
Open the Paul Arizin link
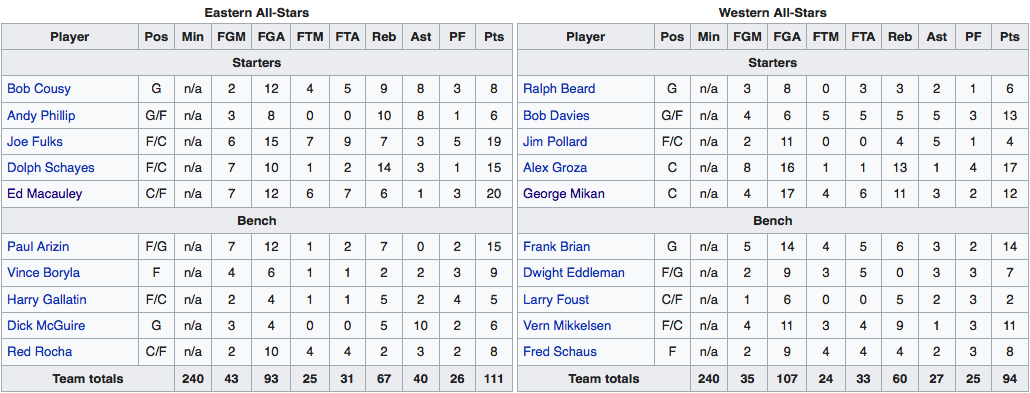coord(38,246)
